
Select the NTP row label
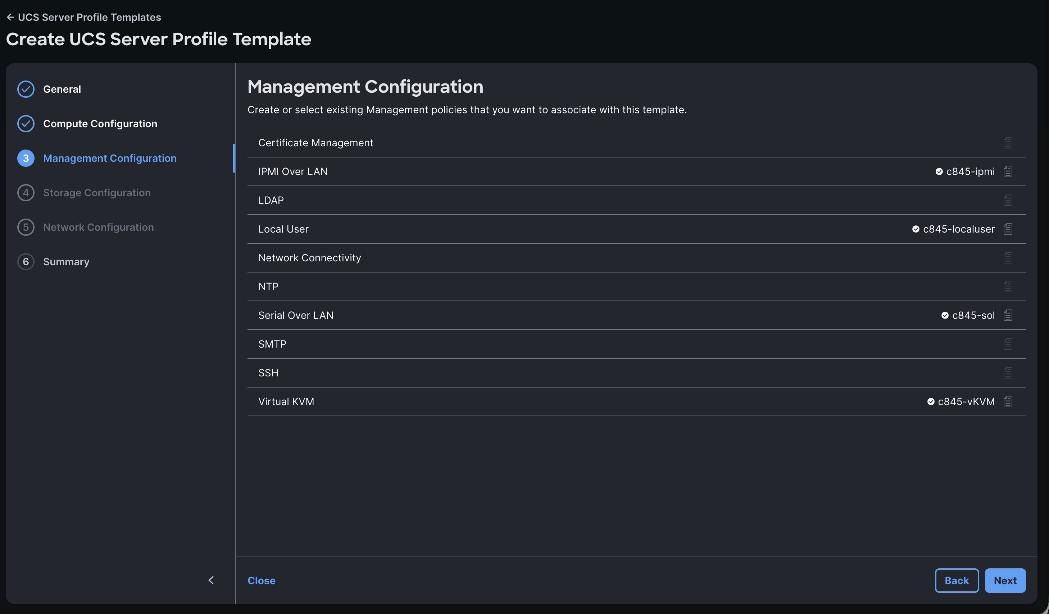[x=268, y=286]
